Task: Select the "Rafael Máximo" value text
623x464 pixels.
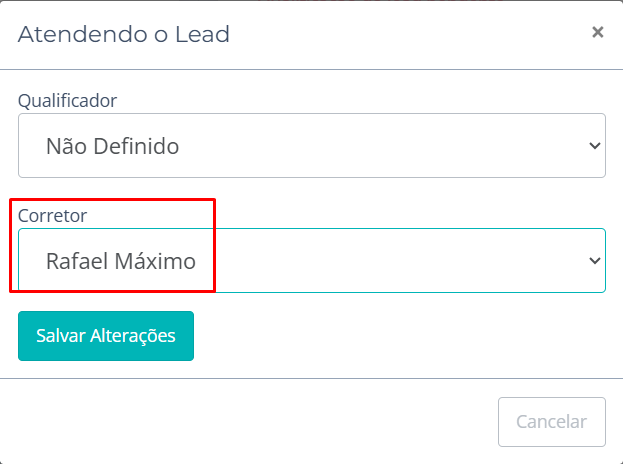Action: pos(121,261)
